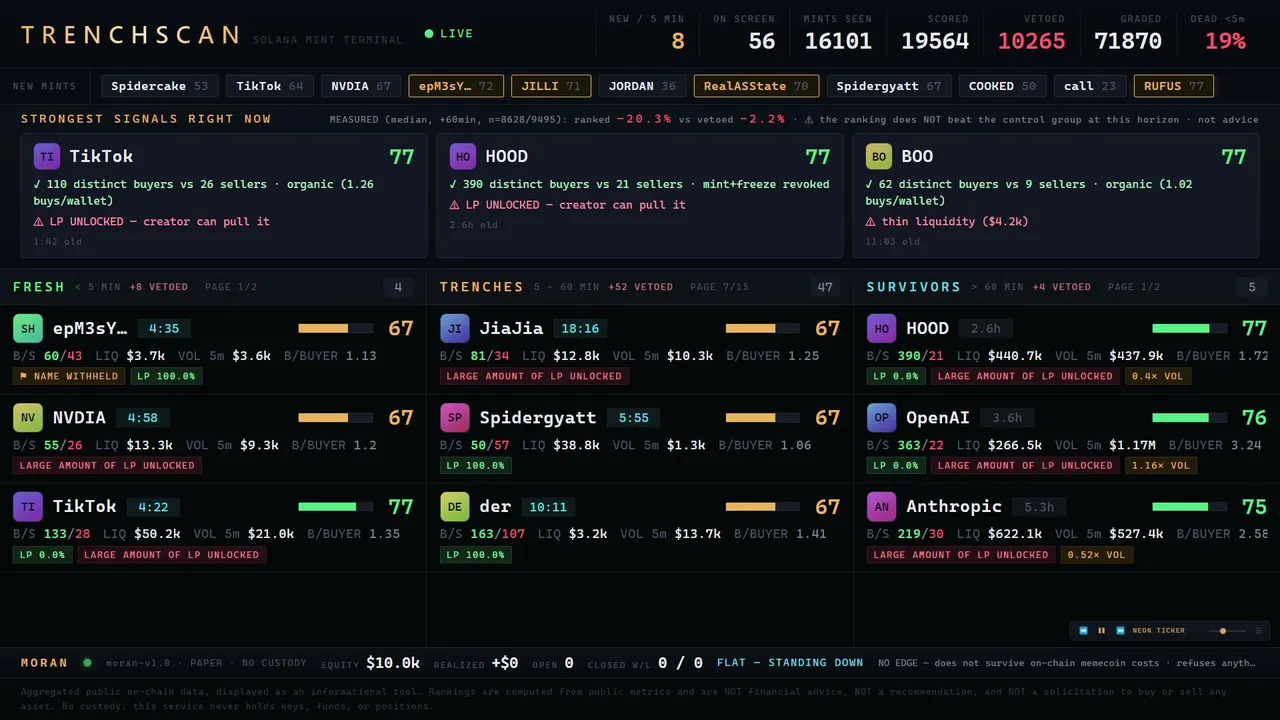Click LP 100.0% badge in epM3sY row
The width and height of the screenshot is (1280, 720).
(167, 376)
